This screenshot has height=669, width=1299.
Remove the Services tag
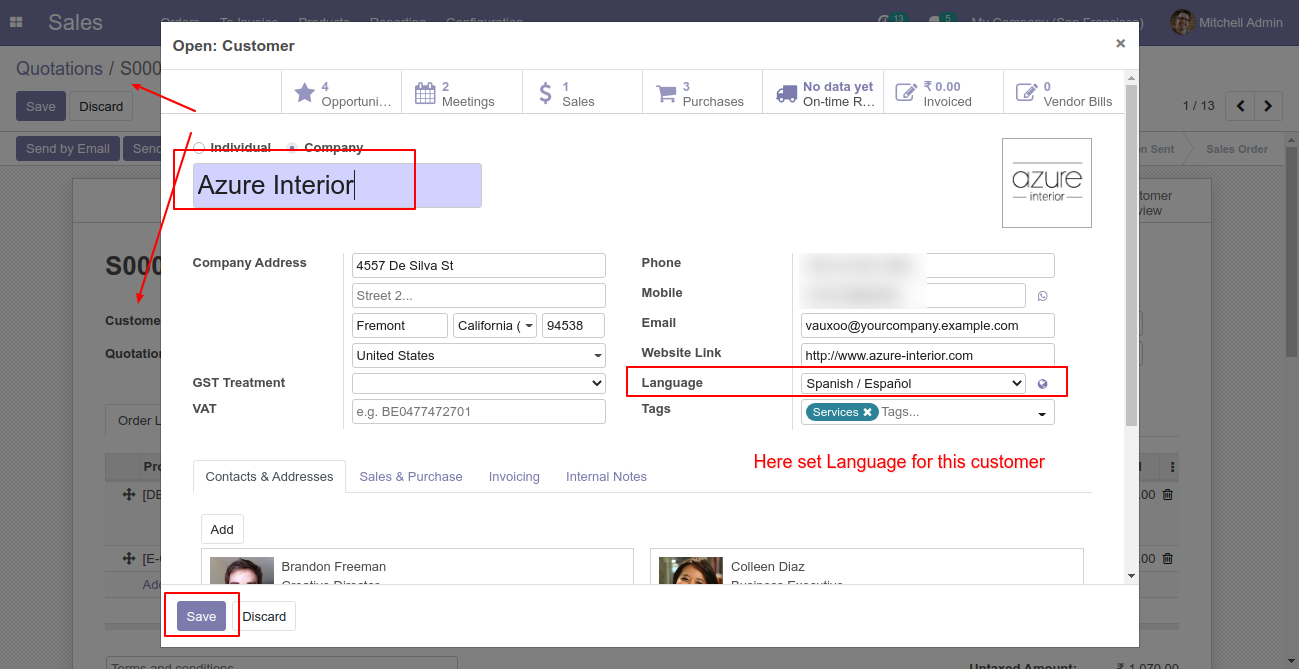click(867, 412)
